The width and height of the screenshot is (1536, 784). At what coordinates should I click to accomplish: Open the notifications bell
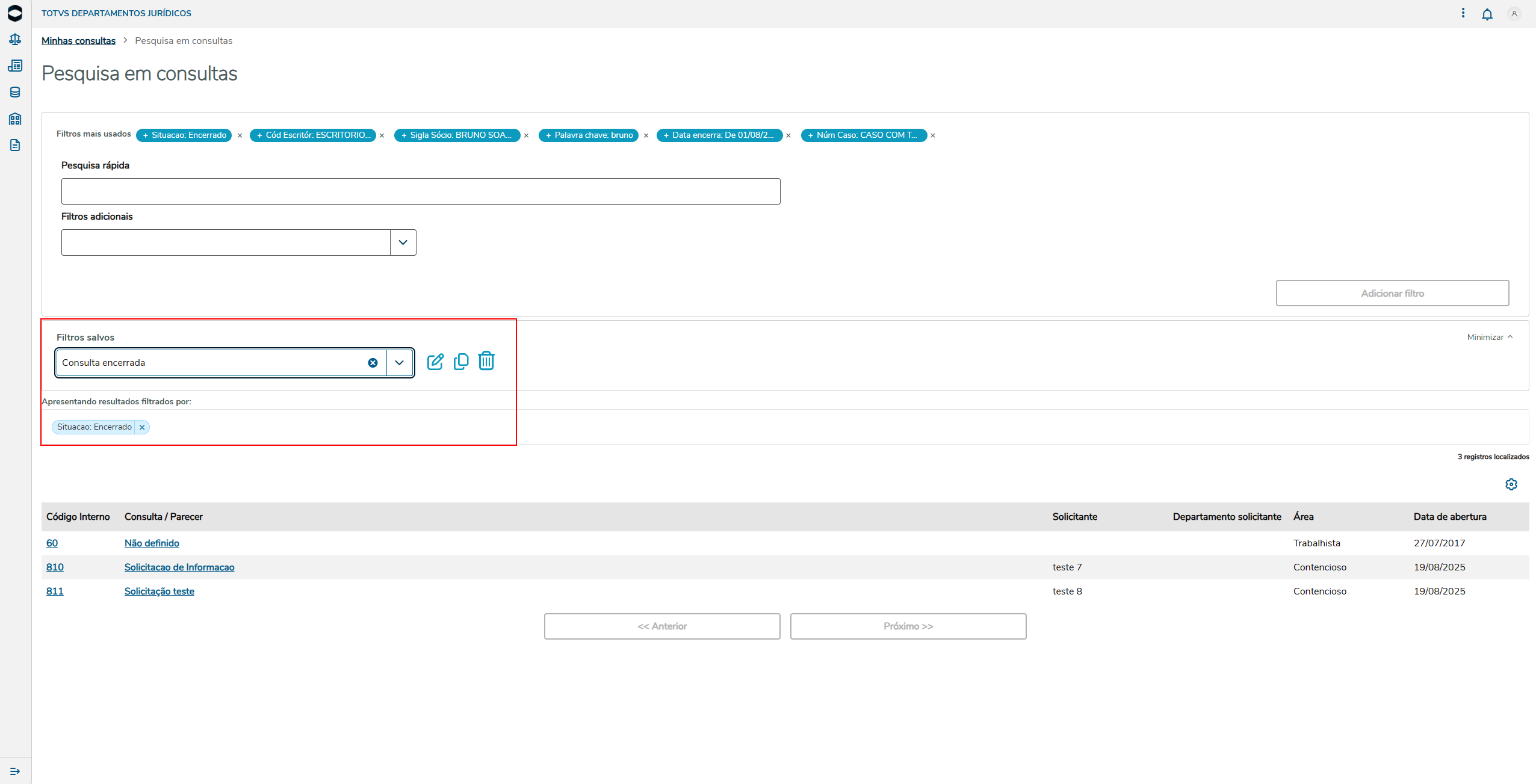pos(1487,14)
